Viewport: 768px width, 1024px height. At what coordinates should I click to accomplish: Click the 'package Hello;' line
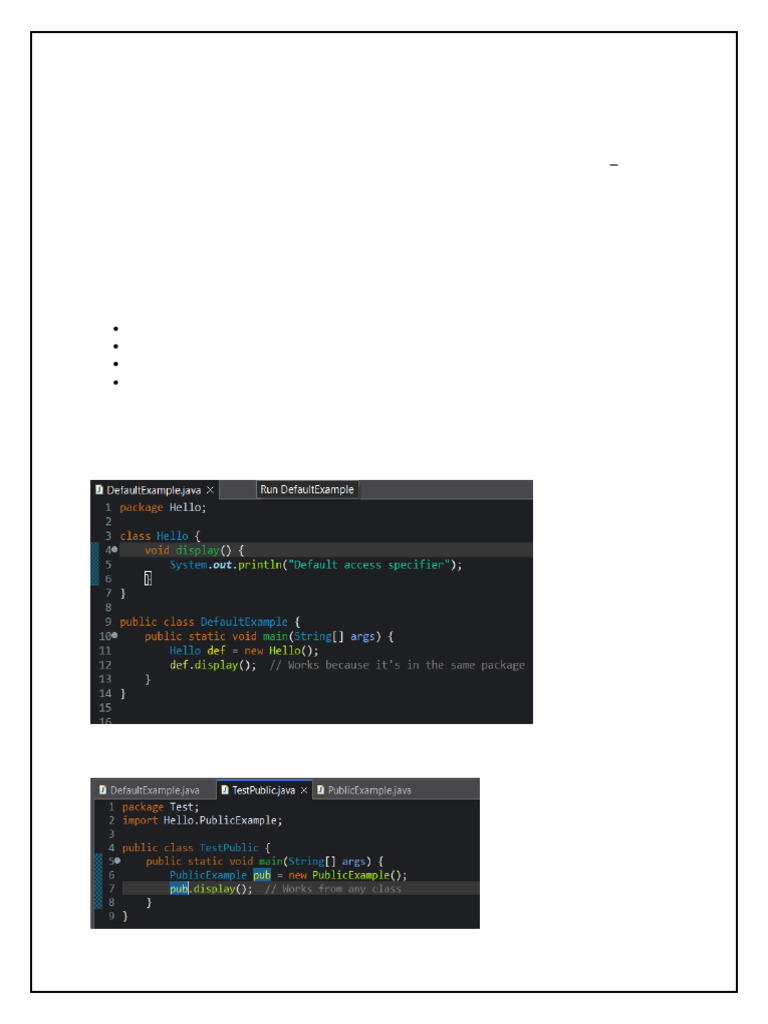[x=163, y=507]
